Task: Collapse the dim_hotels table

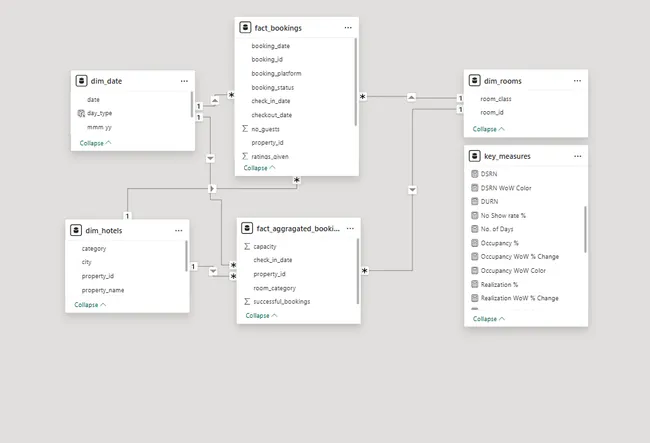Action: pyautogui.click(x=90, y=305)
